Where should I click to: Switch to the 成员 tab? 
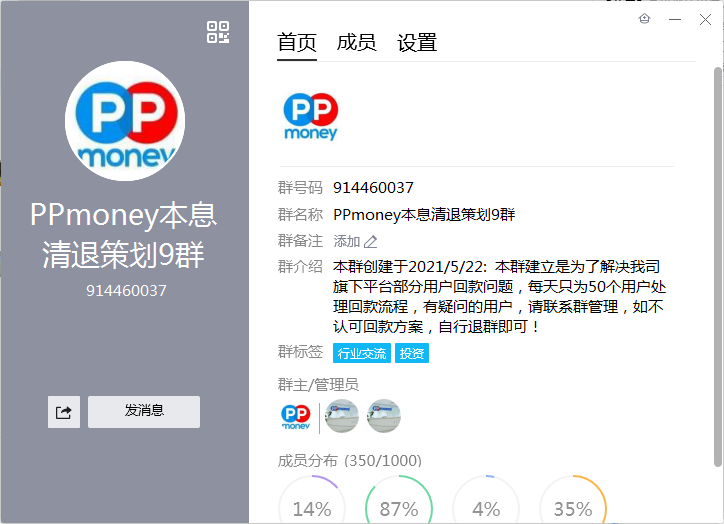point(356,42)
